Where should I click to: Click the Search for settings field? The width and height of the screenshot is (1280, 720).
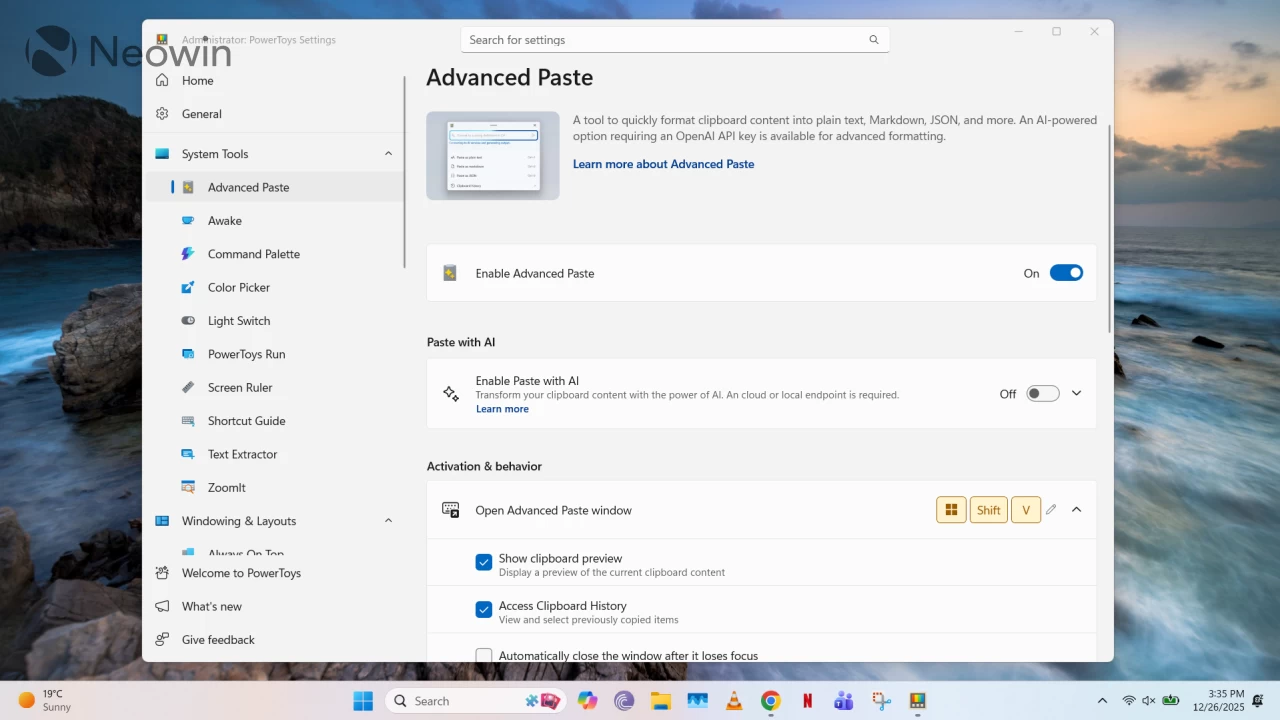(x=675, y=40)
